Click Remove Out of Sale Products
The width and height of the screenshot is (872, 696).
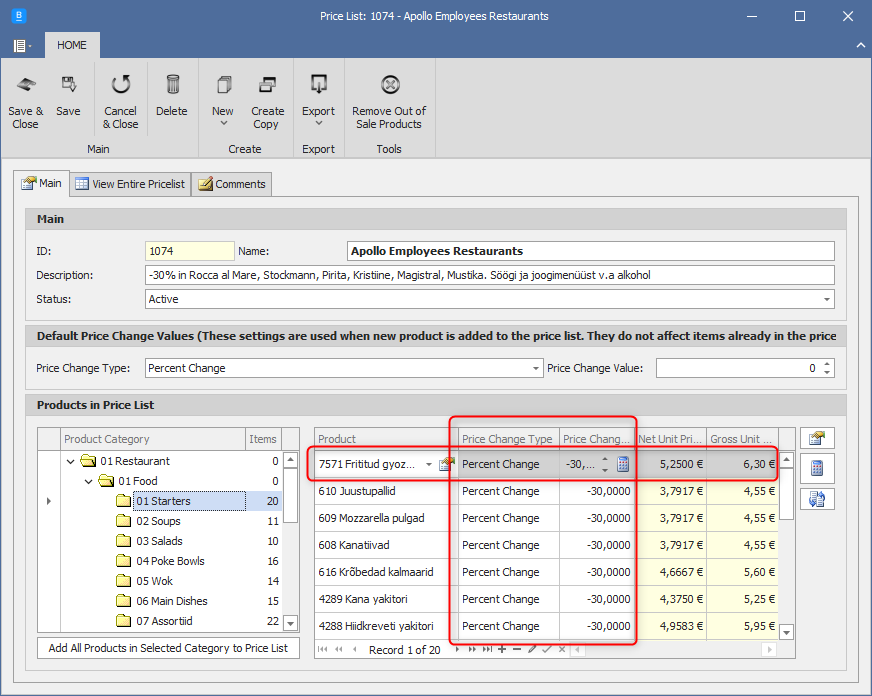[389, 103]
